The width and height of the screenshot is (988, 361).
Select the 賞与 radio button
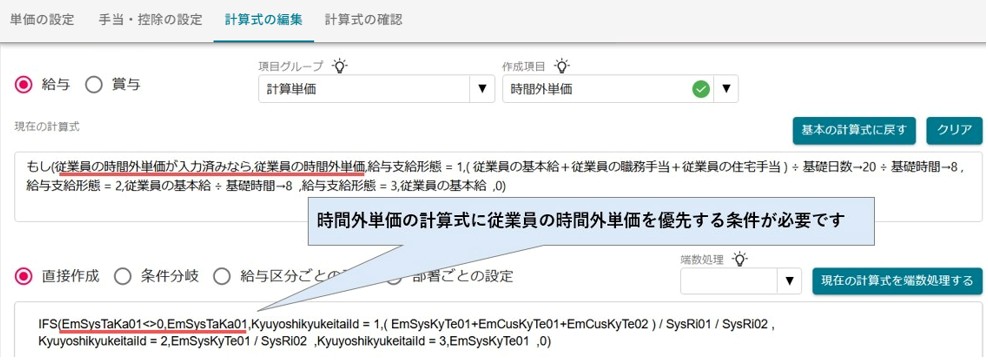click(94, 85)
